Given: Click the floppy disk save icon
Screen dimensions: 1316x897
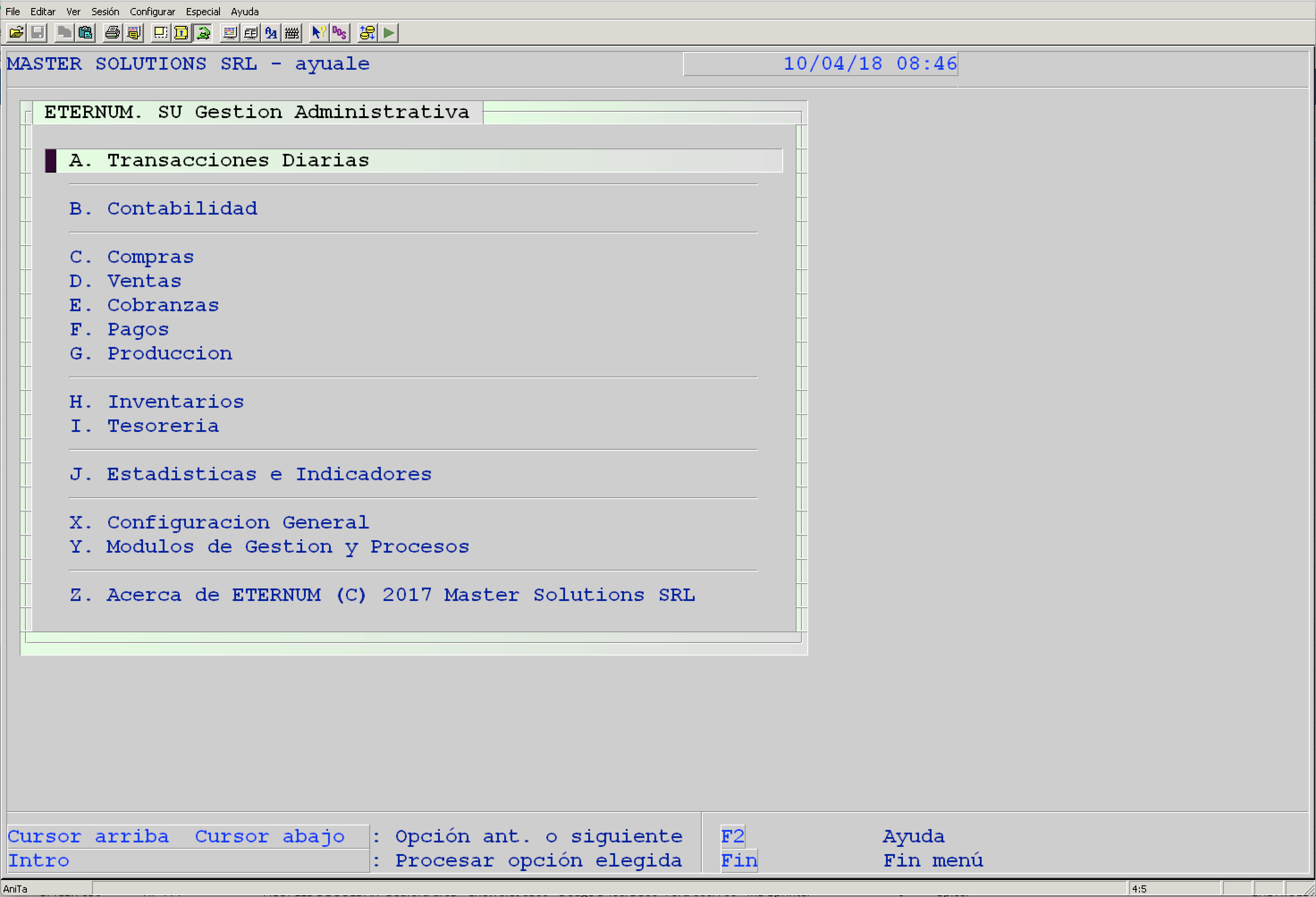Looking at the screenshot, I should pos(38,33).
